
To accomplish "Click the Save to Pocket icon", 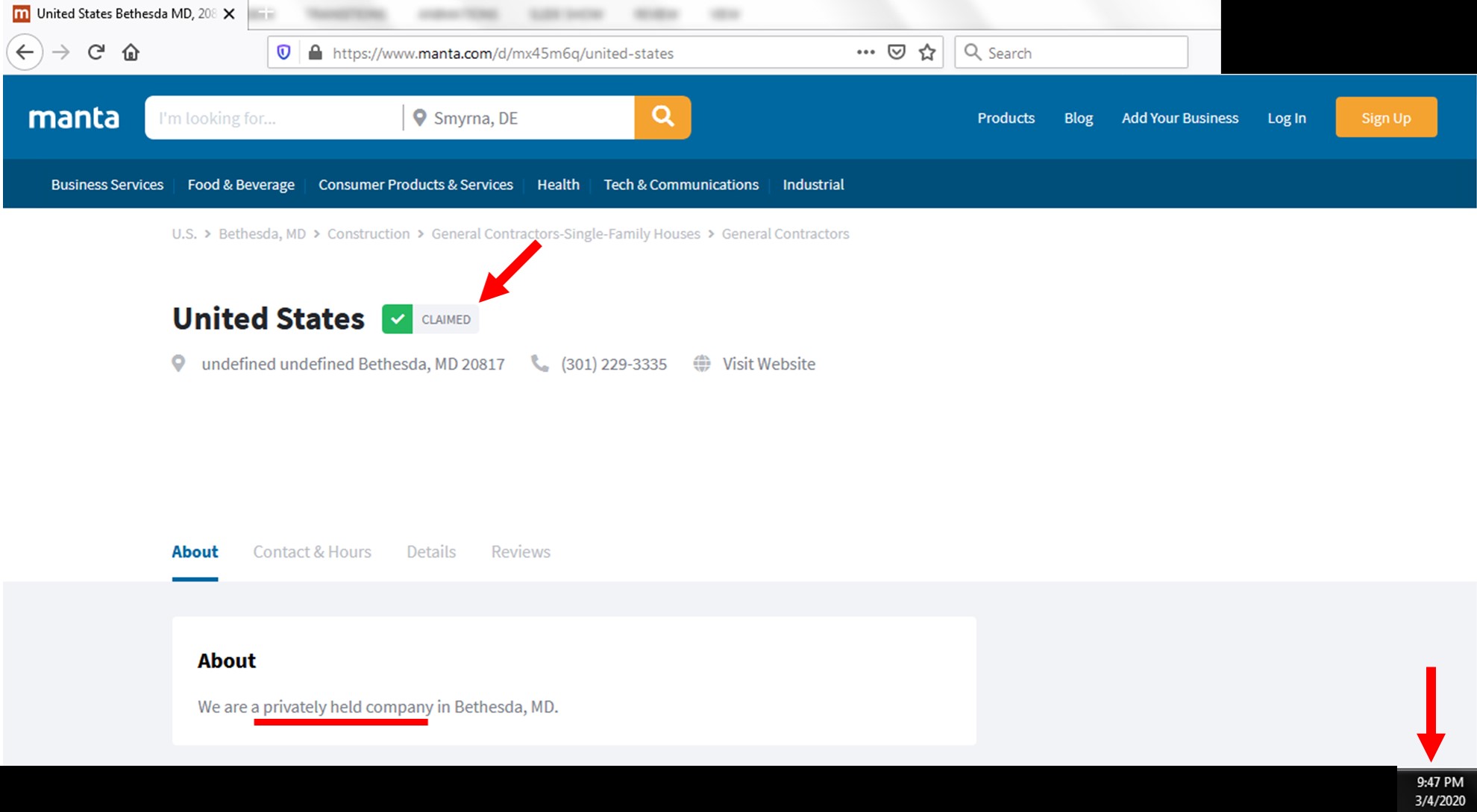I will point(897,52).
